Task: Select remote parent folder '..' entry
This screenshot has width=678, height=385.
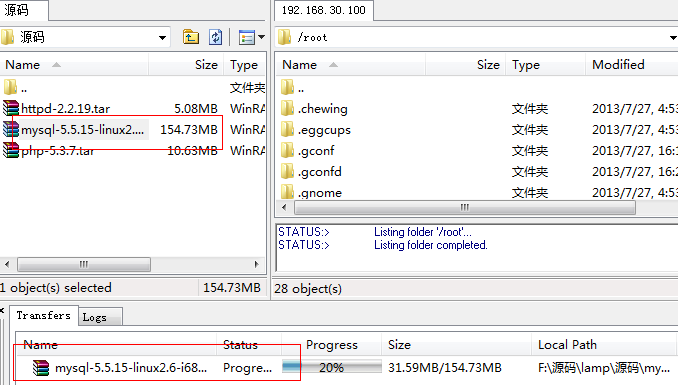Action: point(292,88)
